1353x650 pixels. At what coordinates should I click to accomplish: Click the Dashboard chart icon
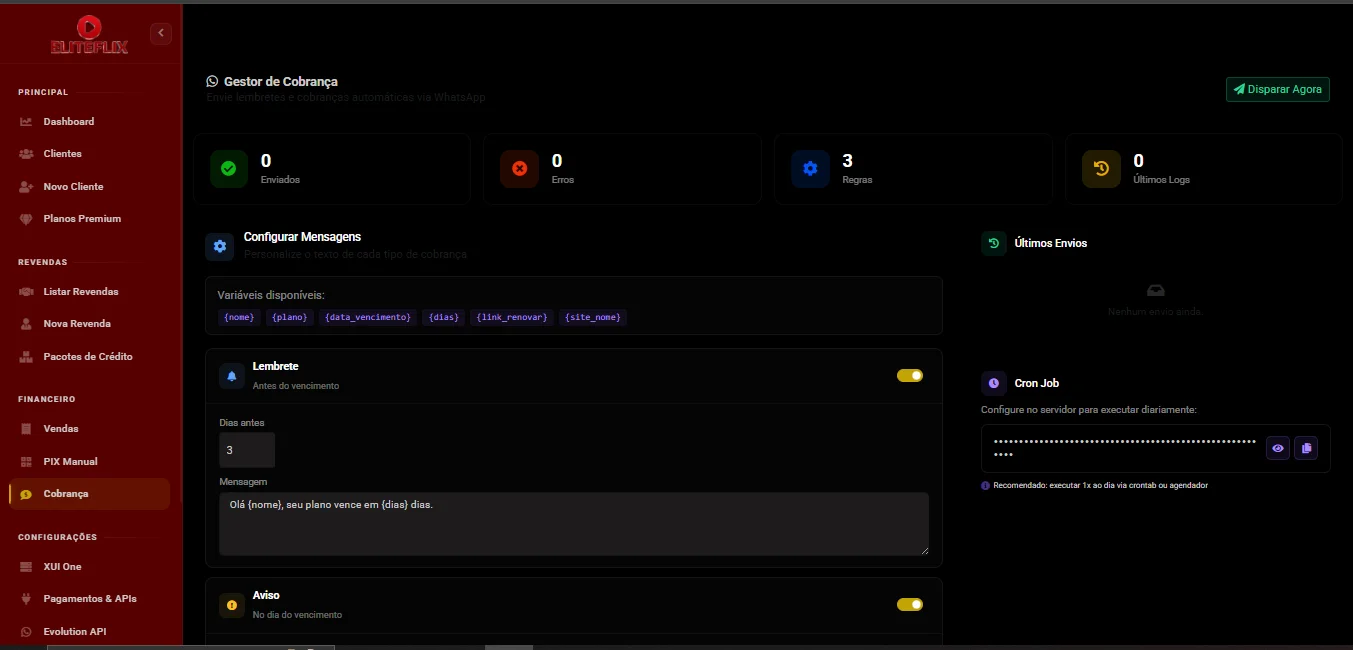[x=26, y=122]
